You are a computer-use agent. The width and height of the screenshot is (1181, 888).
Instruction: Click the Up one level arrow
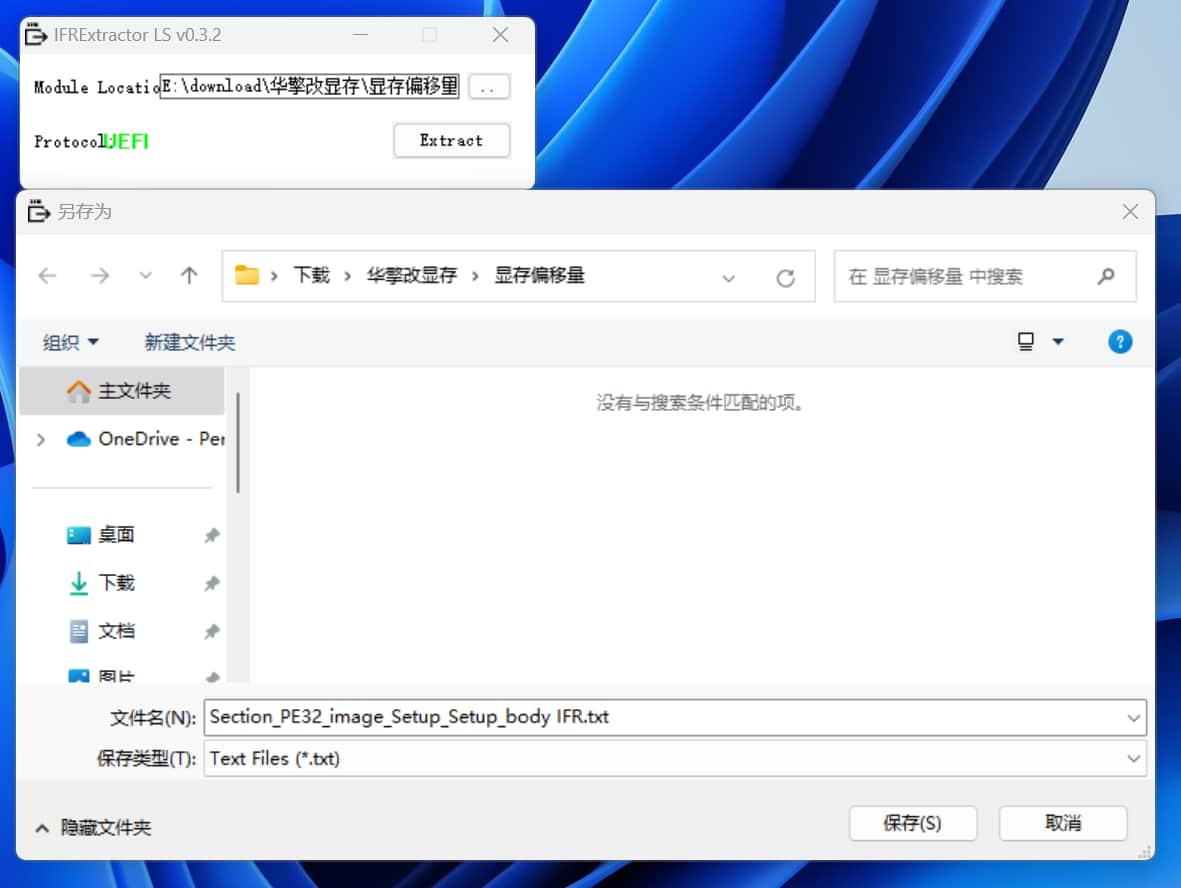click(189, 277)
